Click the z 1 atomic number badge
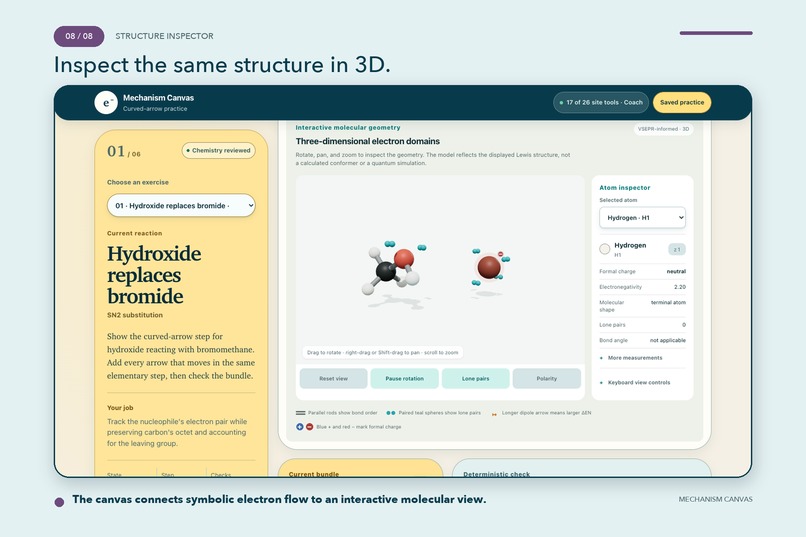The width and height of the screenshot is (806, 537). [676, 250]
